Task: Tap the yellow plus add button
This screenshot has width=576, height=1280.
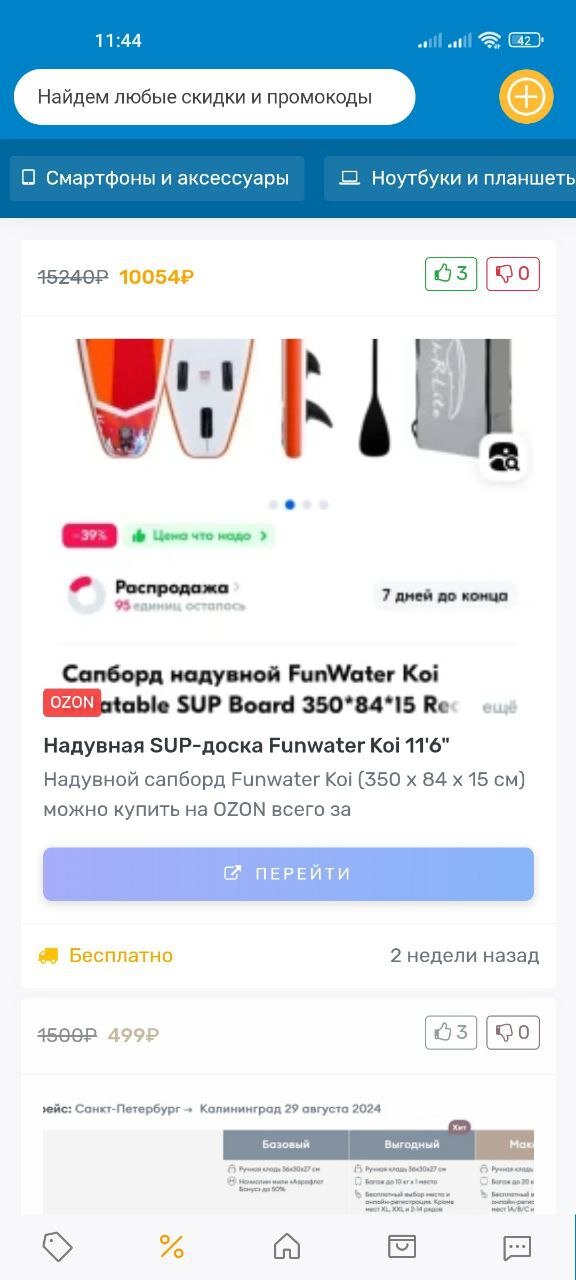Action: pos(526,97)
